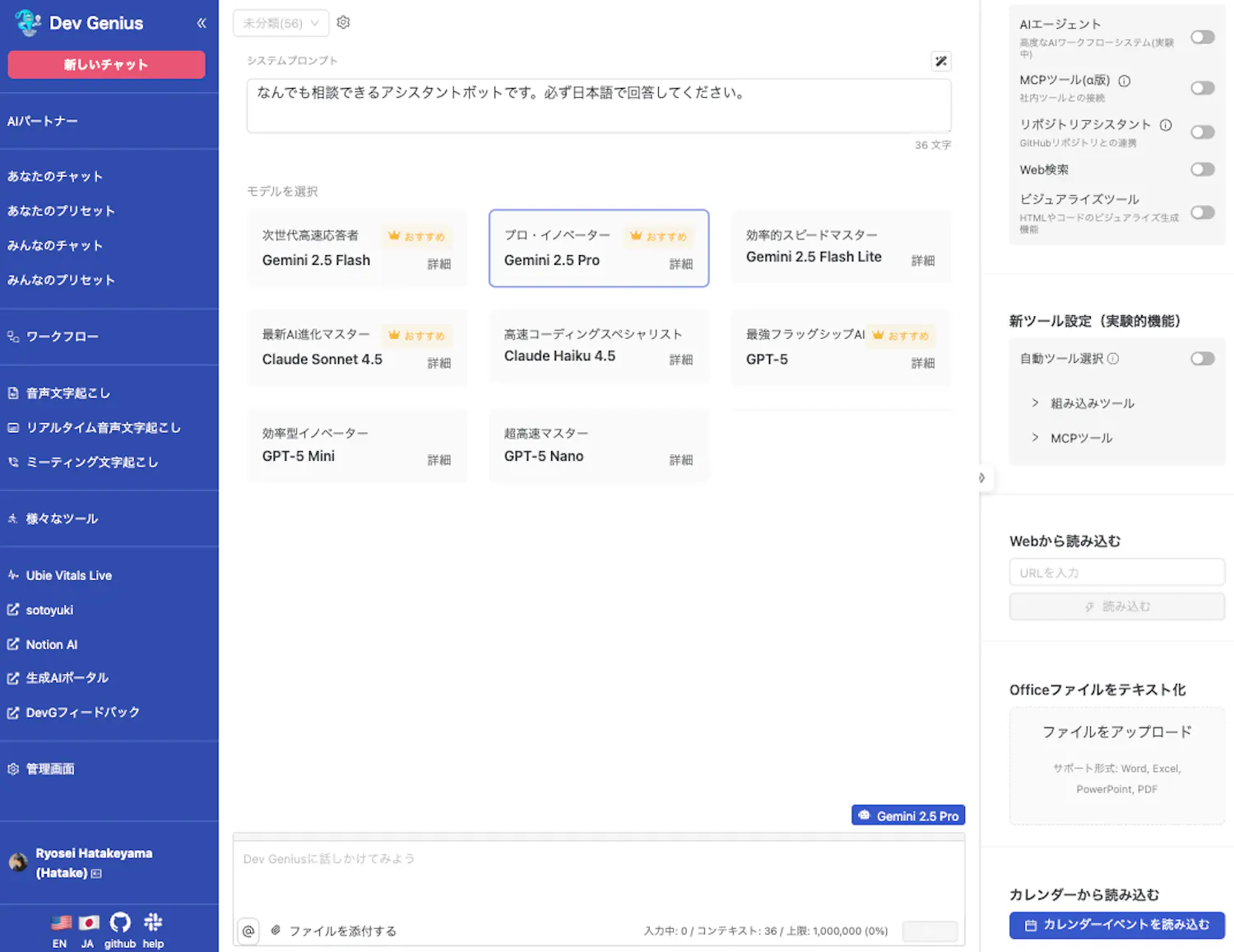Open あなたのチャット from the sidebar menu
The image size is (1234, 952).
[55, 175]
